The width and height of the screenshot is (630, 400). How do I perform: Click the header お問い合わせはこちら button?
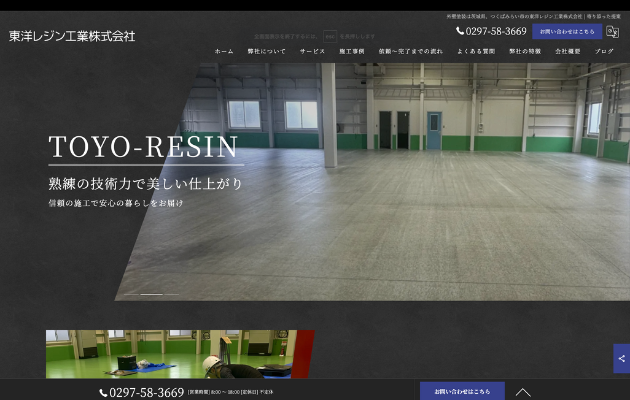point(567,31)
